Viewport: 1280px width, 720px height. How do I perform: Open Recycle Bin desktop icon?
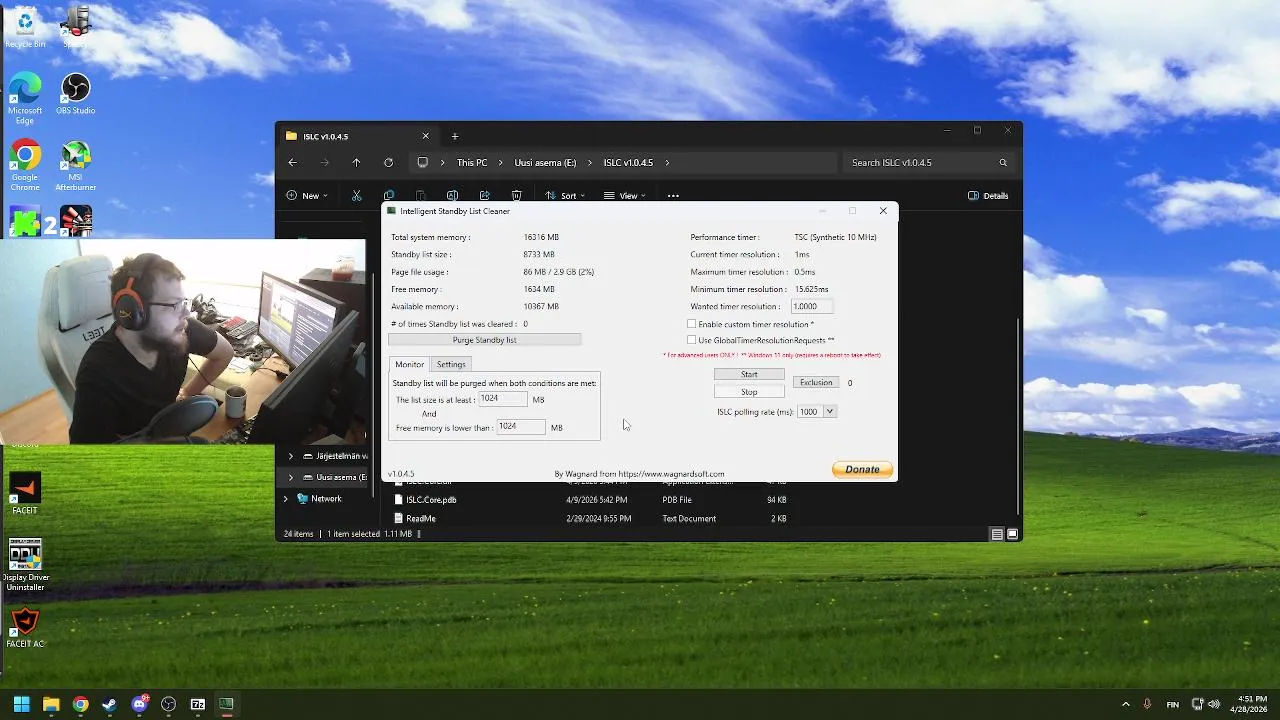(25, 27)
